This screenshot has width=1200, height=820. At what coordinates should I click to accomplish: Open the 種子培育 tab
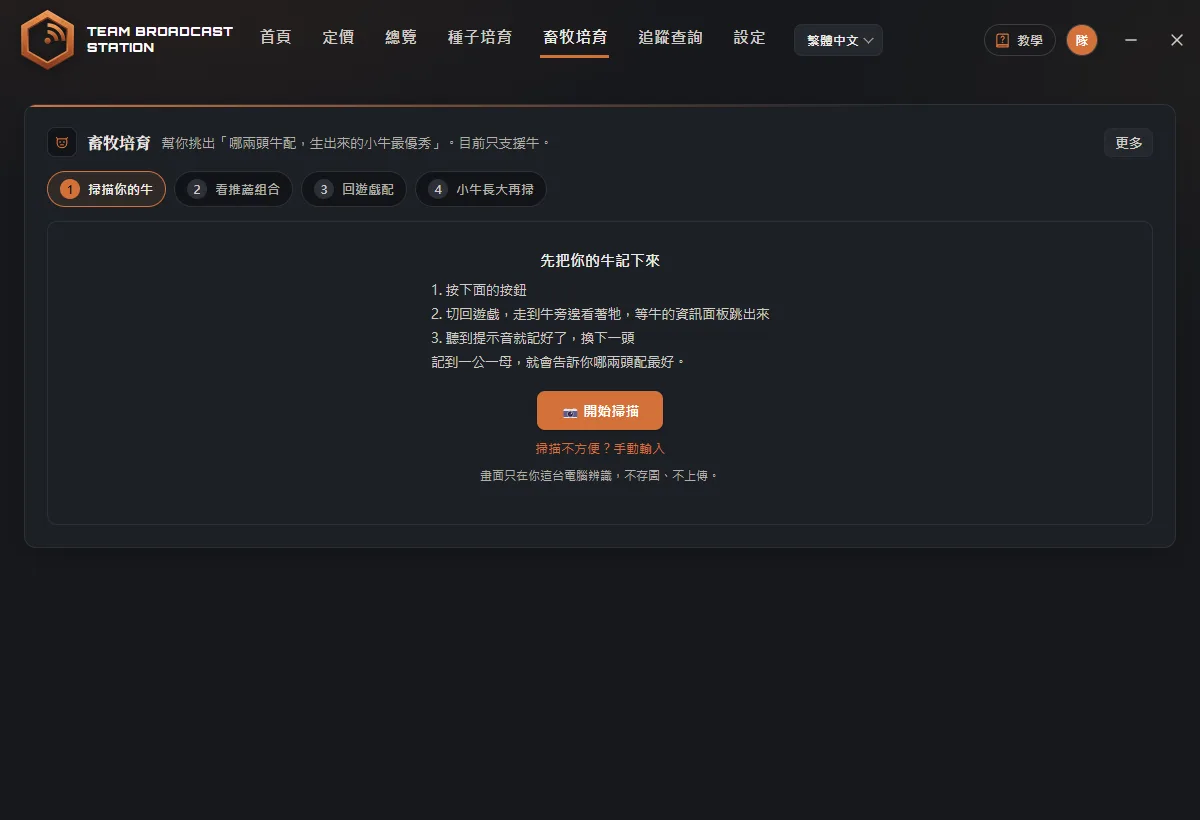(480, 38)
